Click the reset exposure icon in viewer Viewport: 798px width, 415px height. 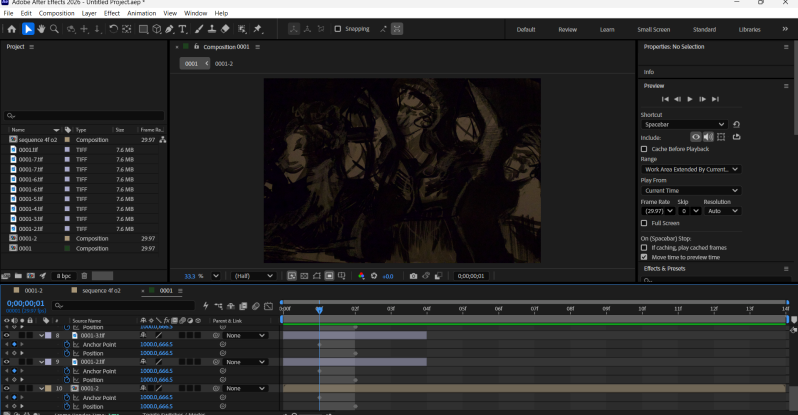pyautogui.click(x=374, y=276)
